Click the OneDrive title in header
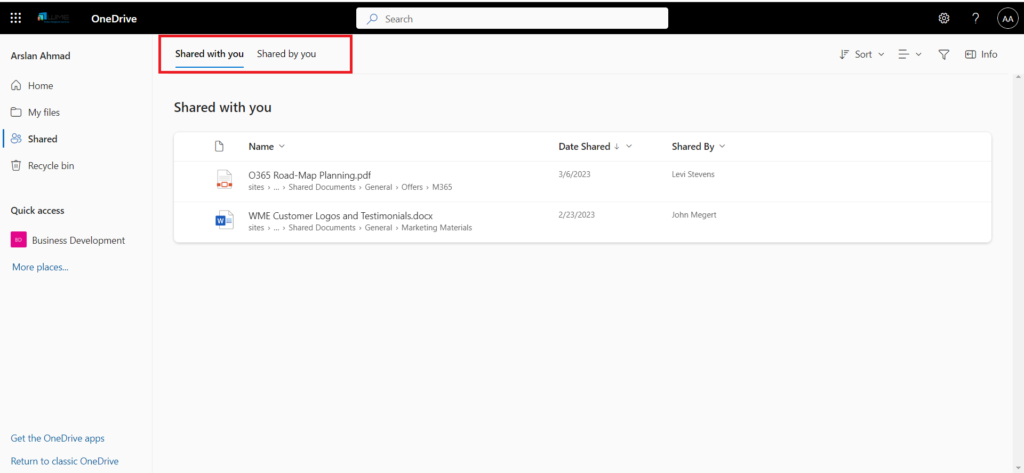 tap(114, 18)
